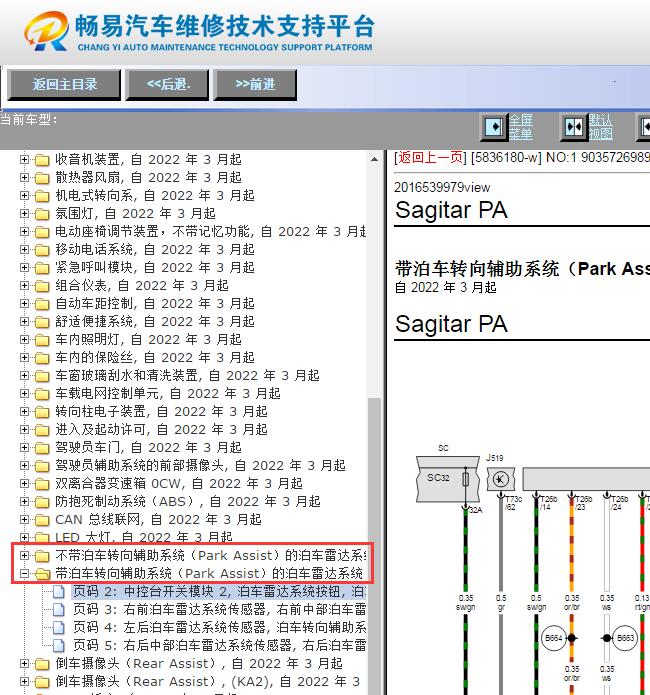Click the full-screen menu icon
Image resolution: width=650 pixels, height=695 pixels.
[494, 128]
